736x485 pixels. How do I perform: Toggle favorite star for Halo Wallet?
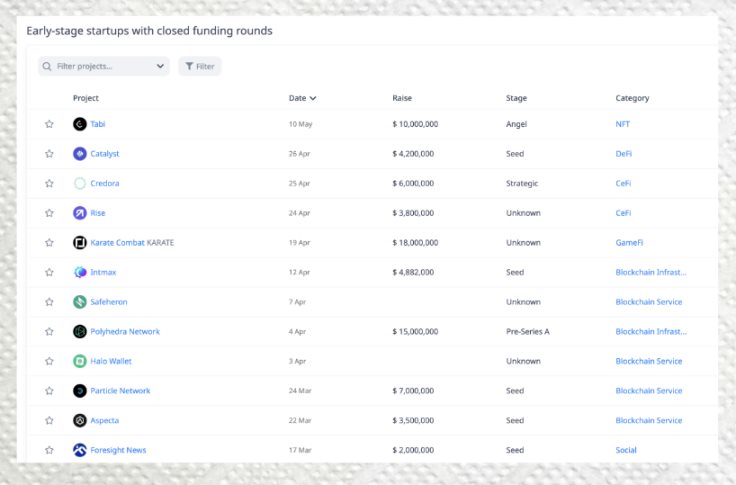[x=49, y=362]
